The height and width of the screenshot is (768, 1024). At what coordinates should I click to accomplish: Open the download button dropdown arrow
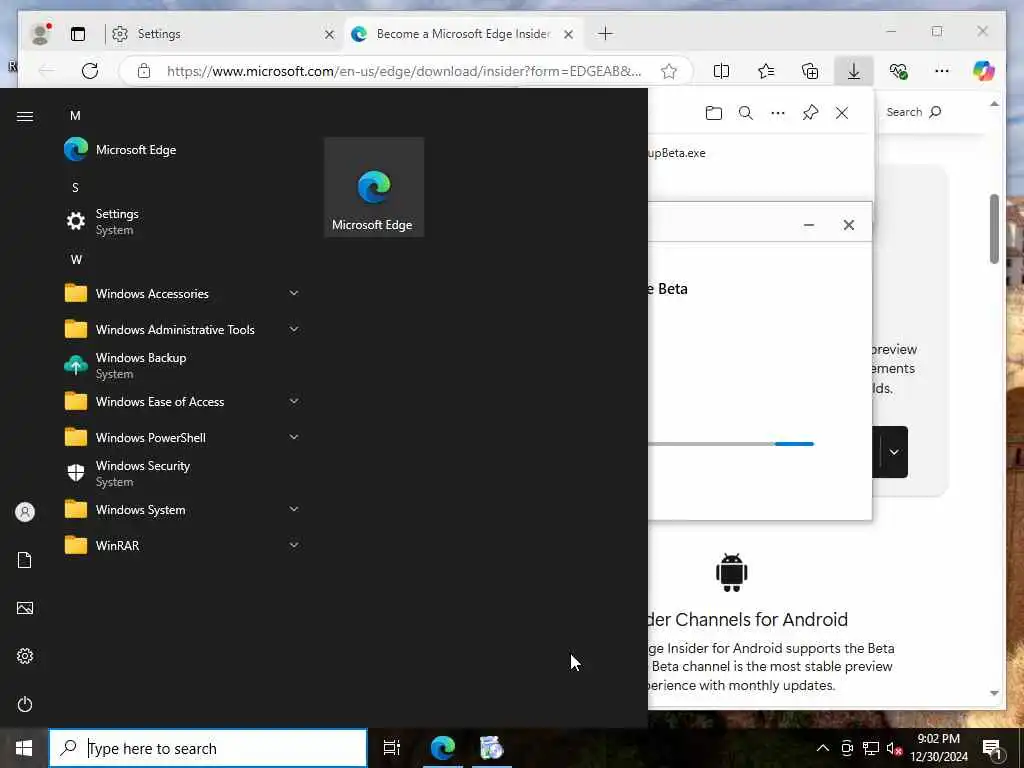pos(894,452)
